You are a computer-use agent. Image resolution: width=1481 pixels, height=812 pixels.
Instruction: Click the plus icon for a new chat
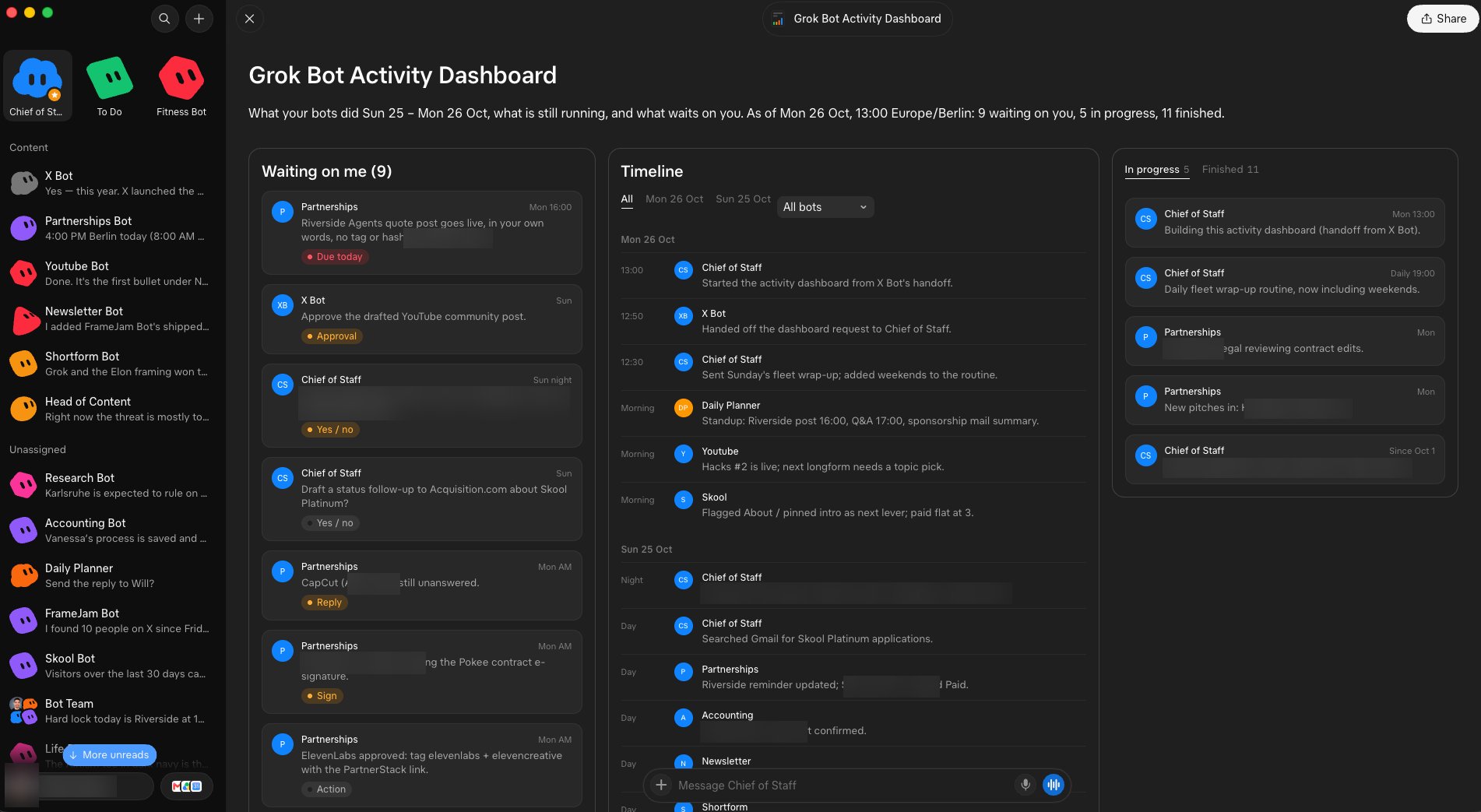(x=199, y=19)
